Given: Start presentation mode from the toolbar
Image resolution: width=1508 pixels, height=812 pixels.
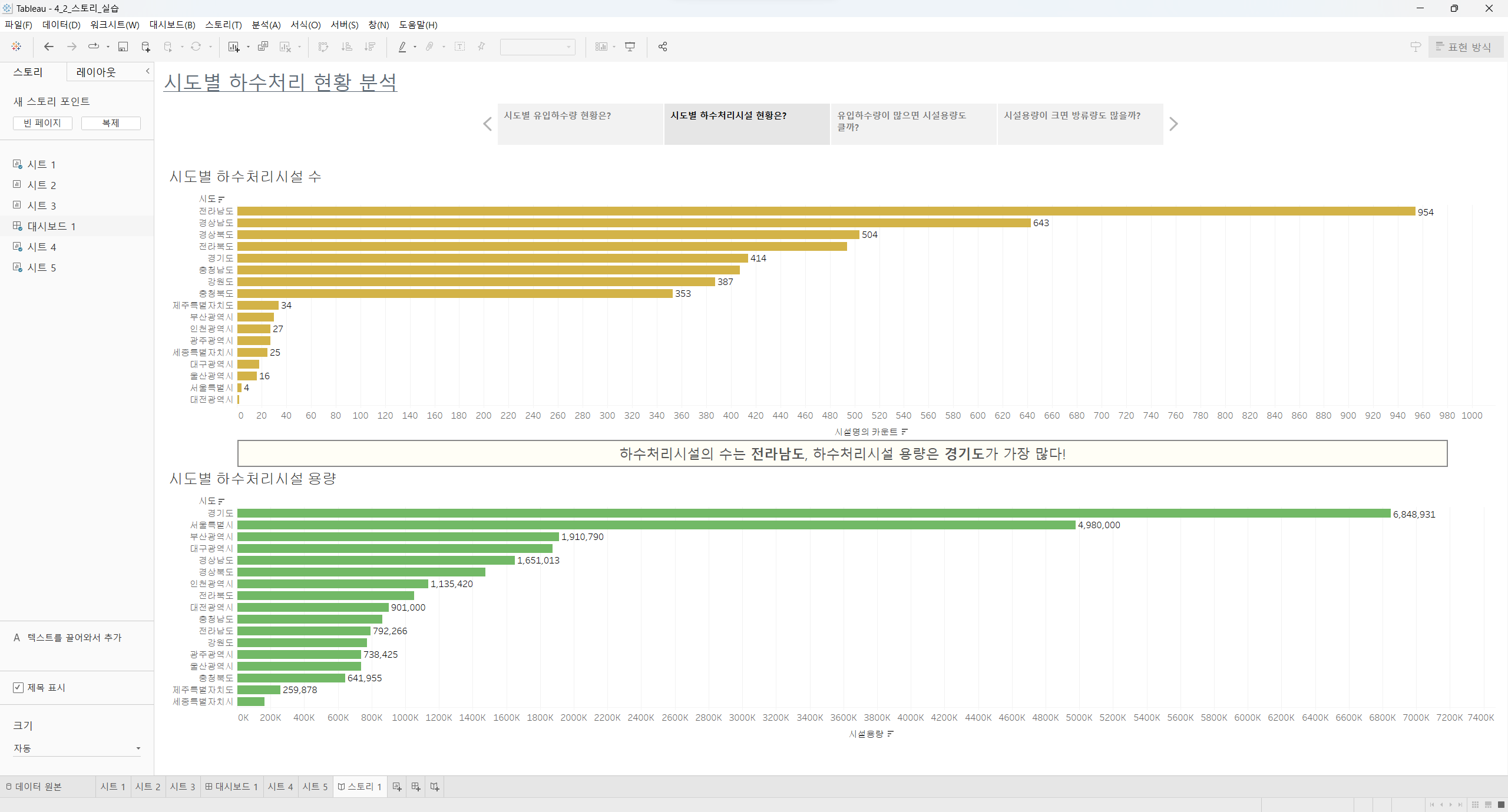Looking at the screenshot, I should 630,47.
